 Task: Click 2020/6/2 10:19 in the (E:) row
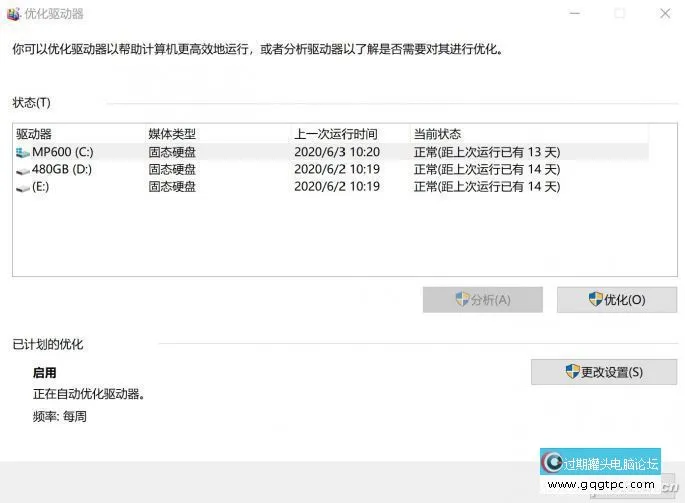[x=337, y=187]
